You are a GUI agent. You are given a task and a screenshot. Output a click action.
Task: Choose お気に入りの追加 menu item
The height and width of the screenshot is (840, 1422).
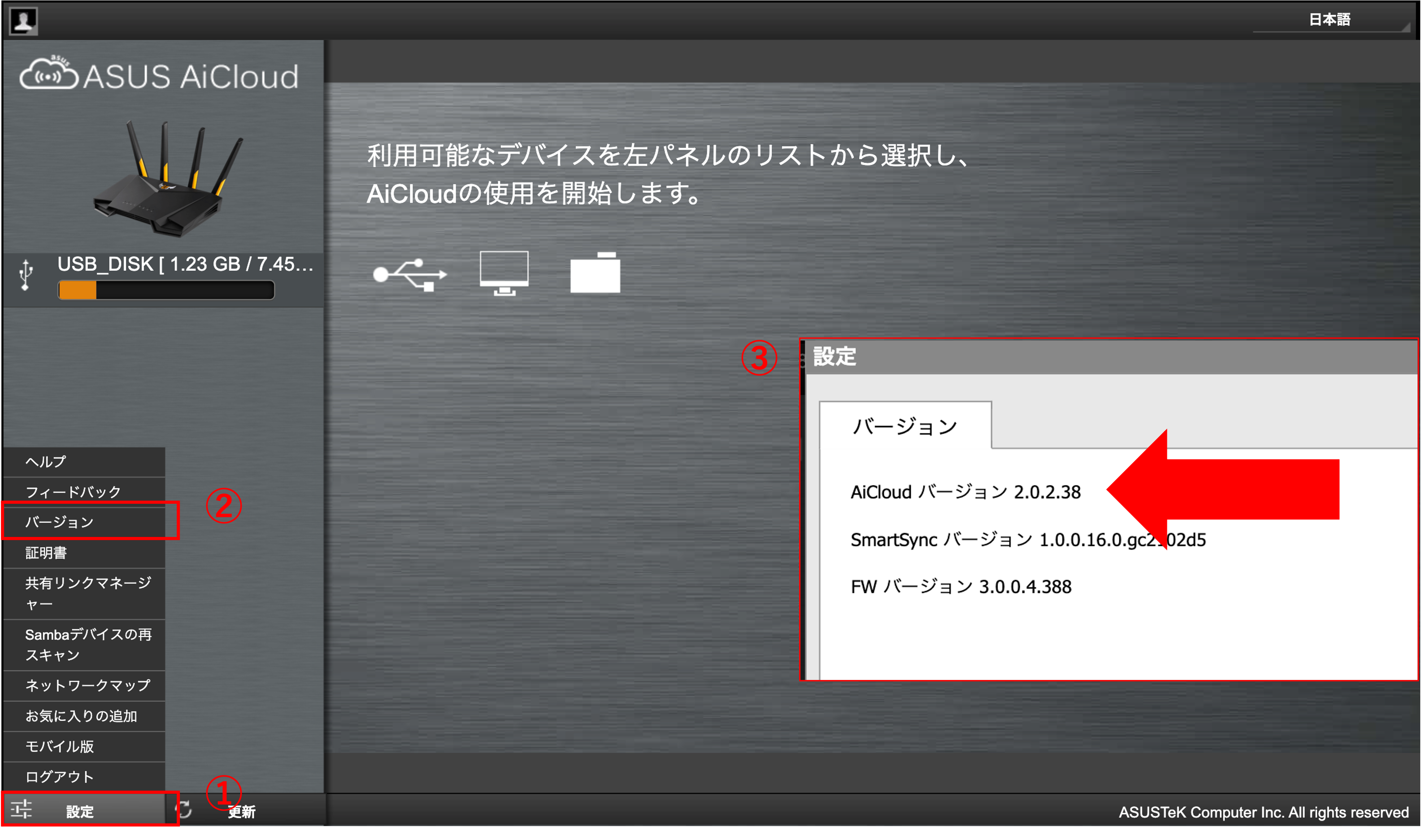(84, 717)
